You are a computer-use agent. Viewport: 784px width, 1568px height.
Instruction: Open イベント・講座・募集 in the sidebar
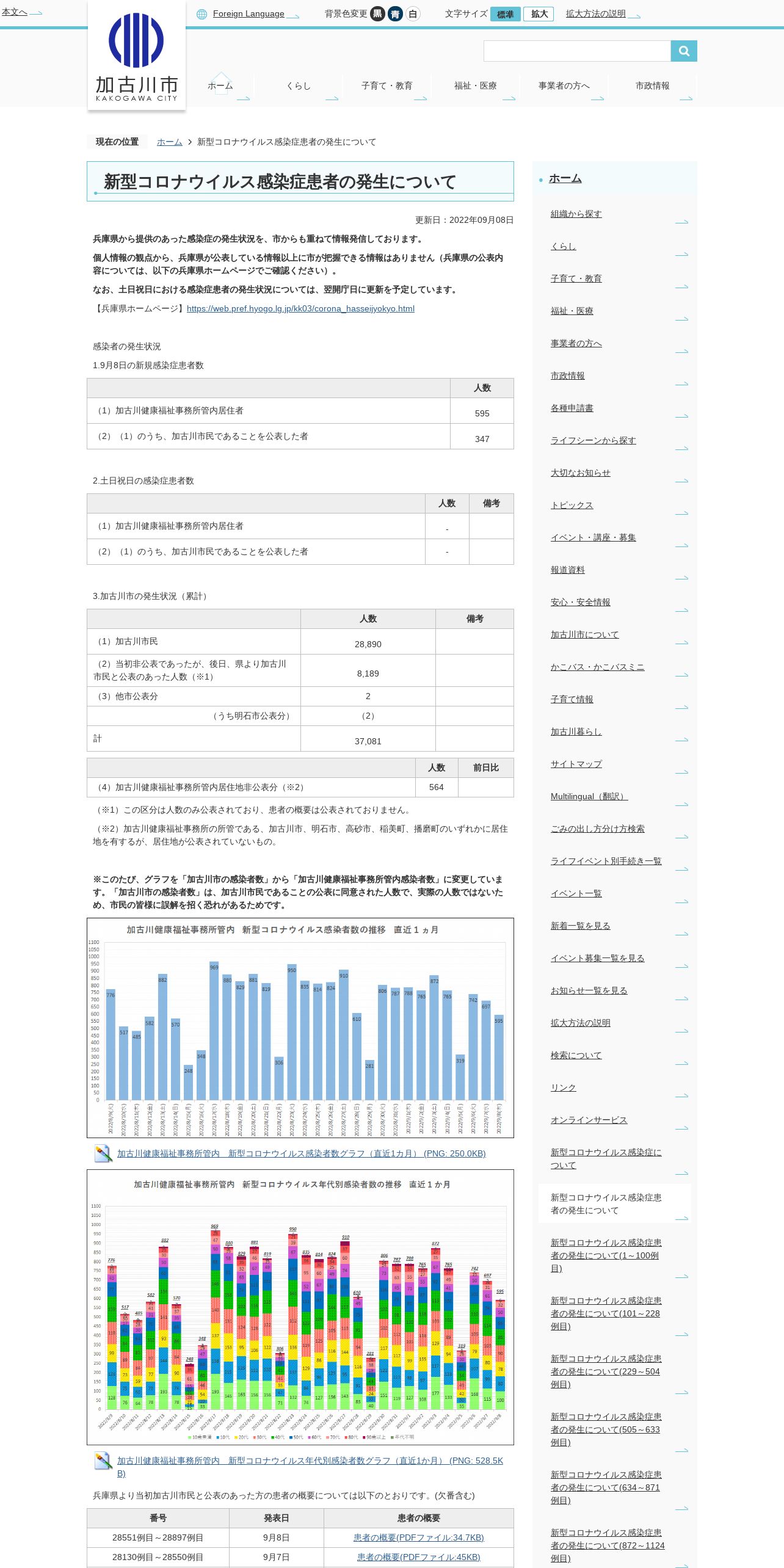click(x=593, y=537)
